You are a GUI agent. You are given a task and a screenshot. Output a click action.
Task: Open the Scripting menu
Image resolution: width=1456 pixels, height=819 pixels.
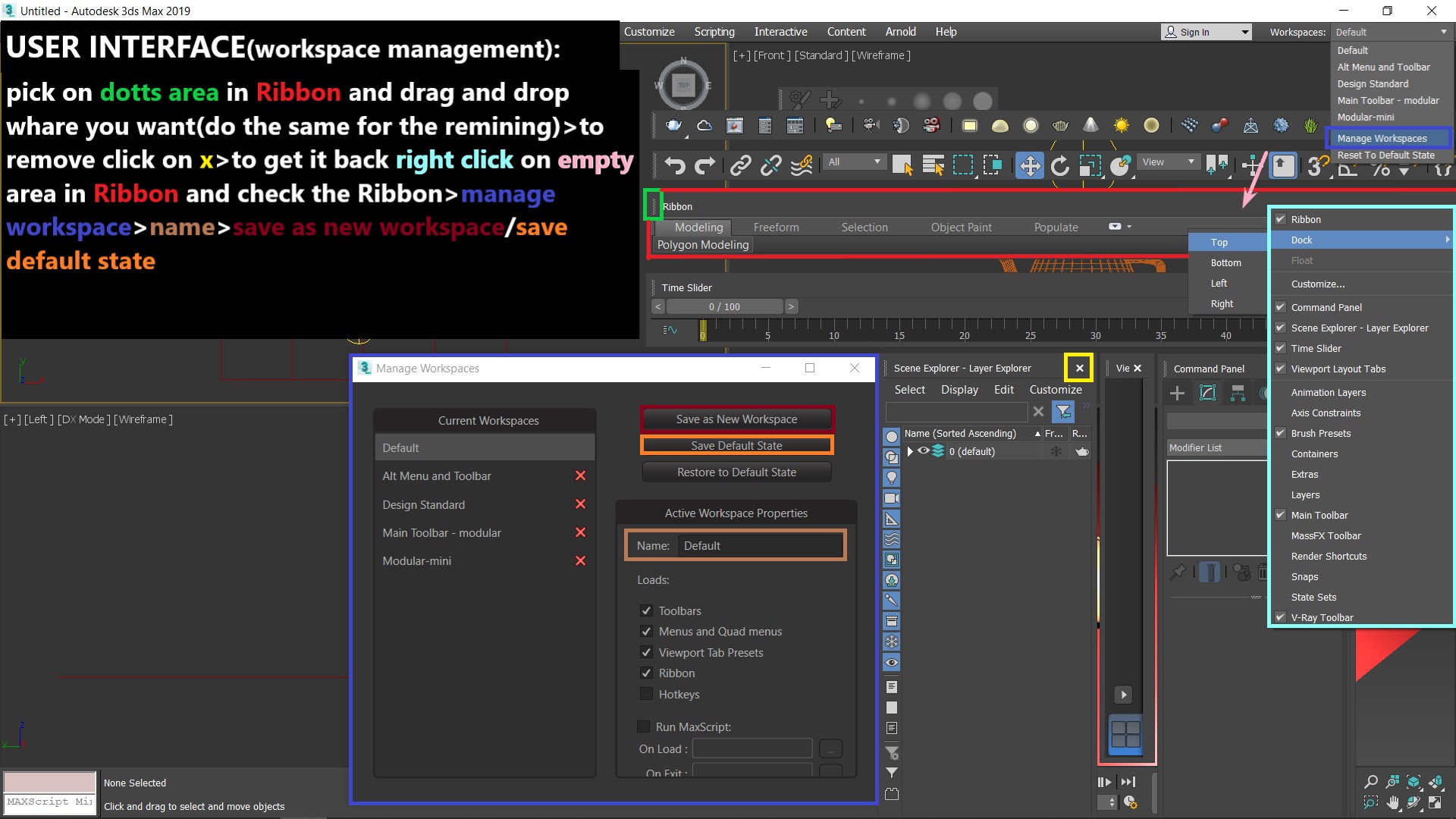tap(714, 32)
